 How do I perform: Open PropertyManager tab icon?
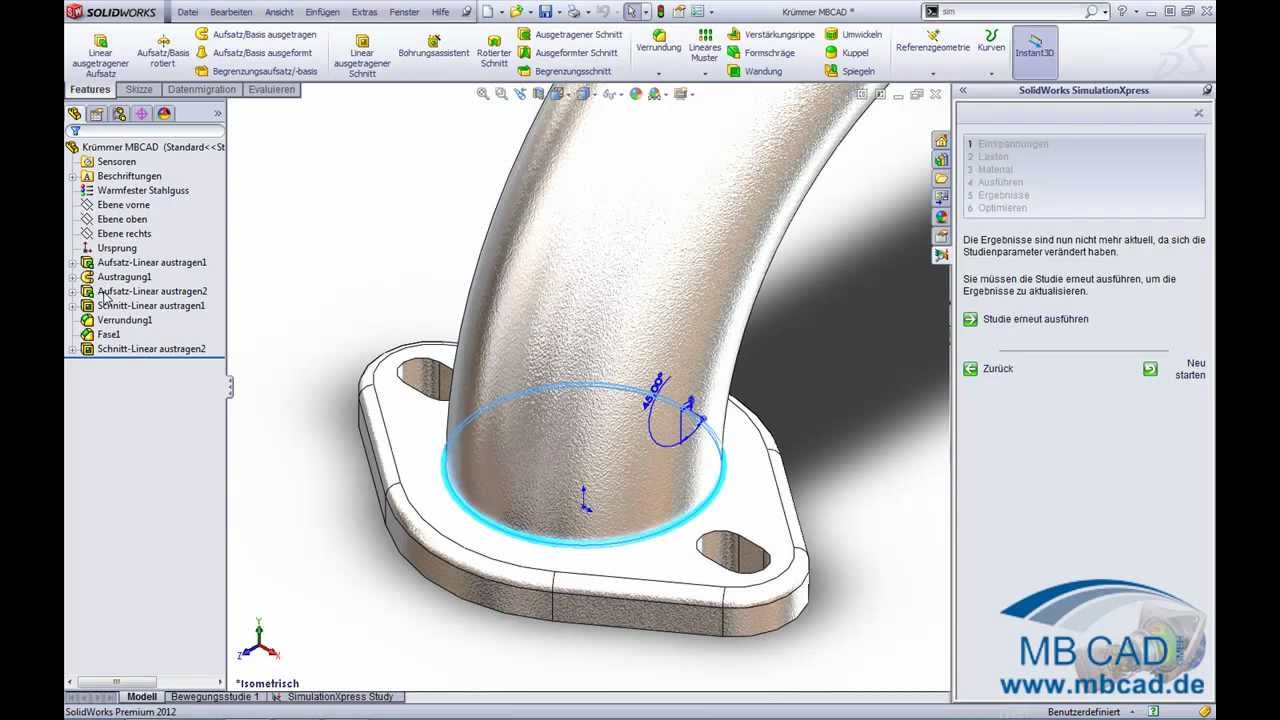point(97,114)
